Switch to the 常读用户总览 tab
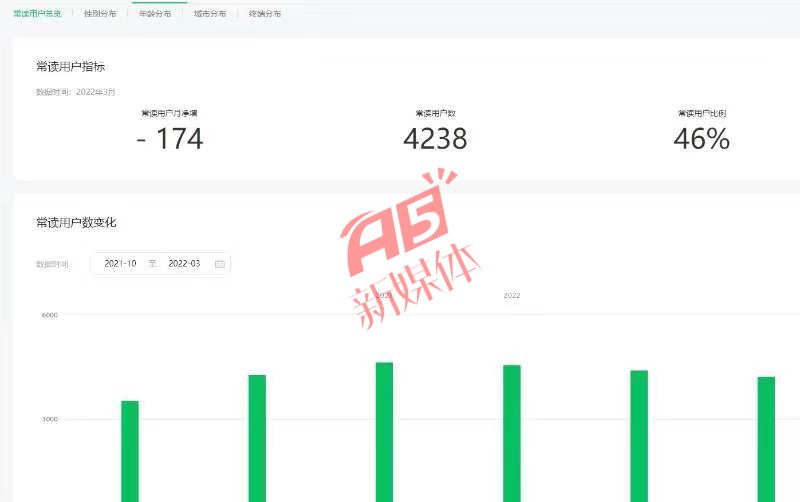The width and height of the screenshot is (800, 502). [x=37, y=13]
